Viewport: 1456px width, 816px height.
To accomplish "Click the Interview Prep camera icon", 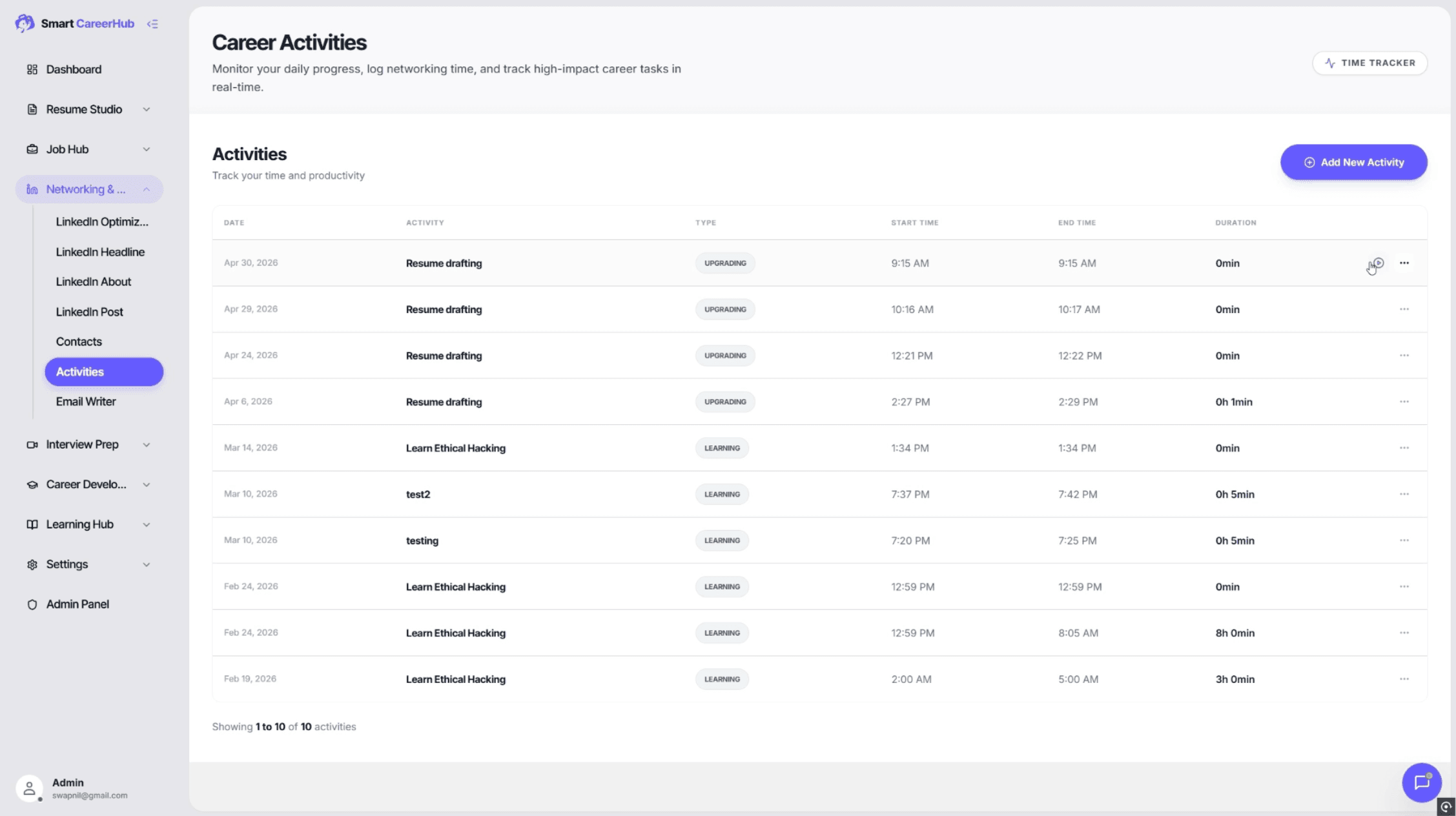I will tap(32, 444).
